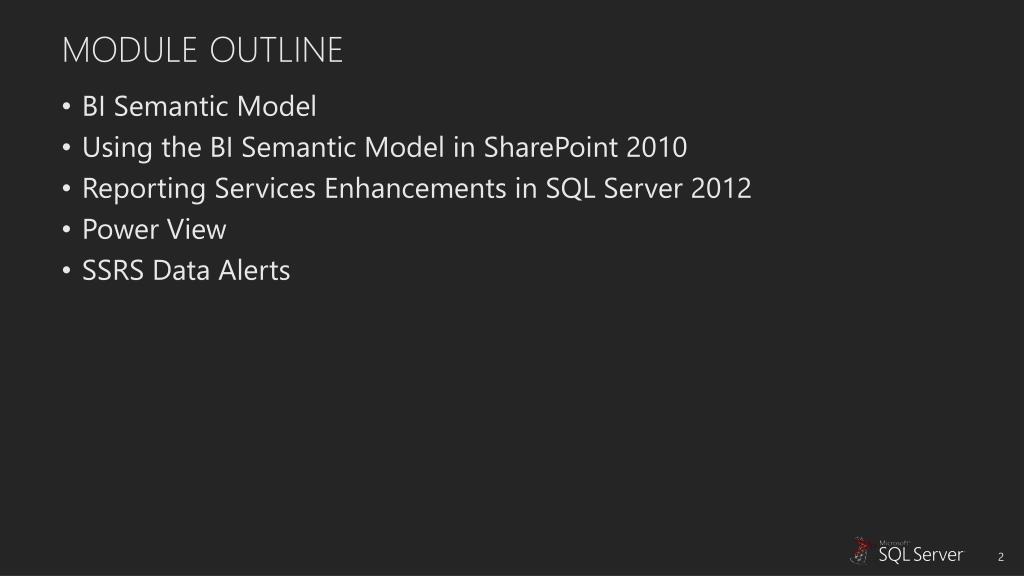
Task: Click the bullet dot before SSRS Data Alerts
Action: pos(67,270)
